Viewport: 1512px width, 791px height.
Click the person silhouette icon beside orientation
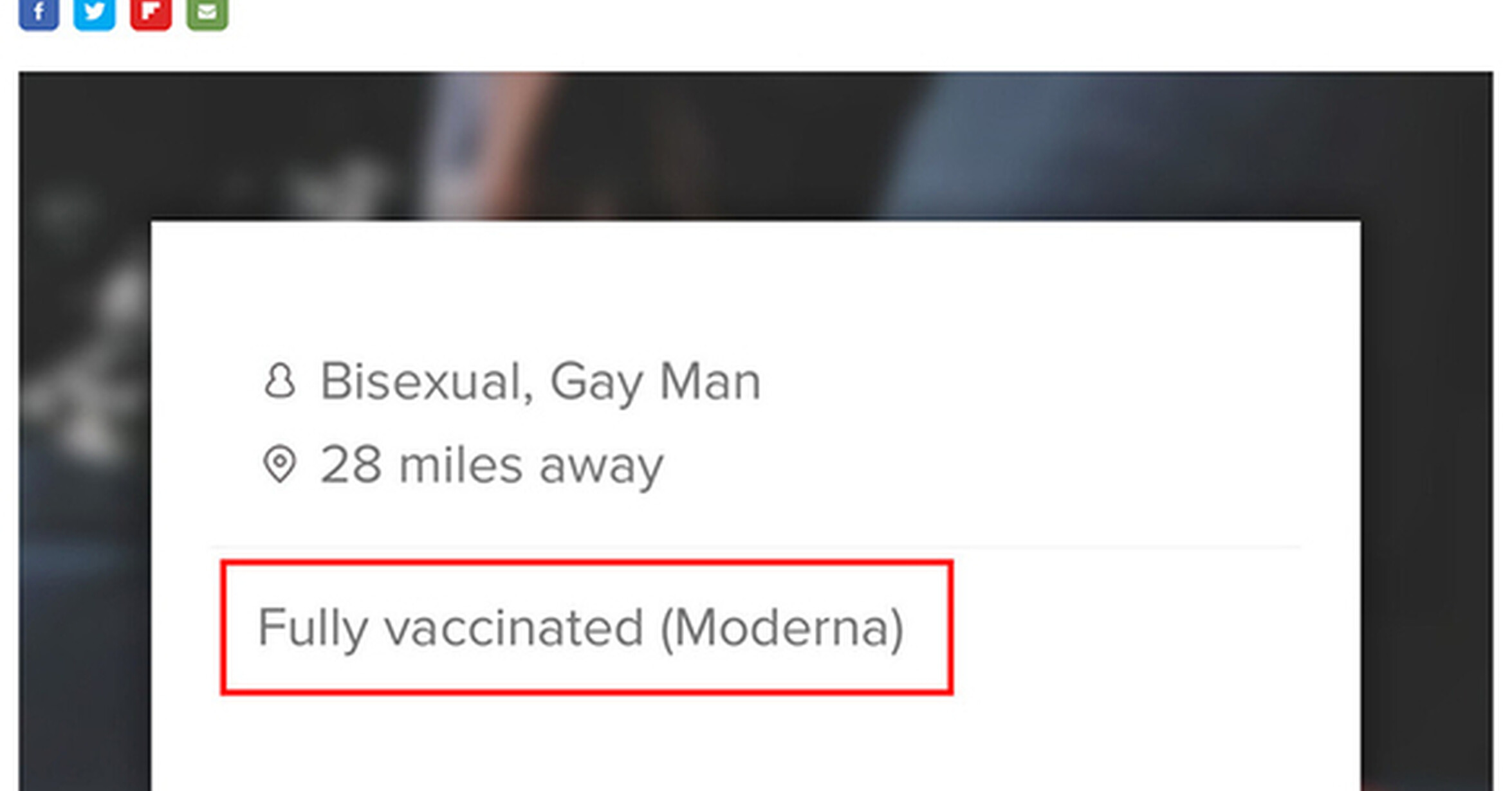coord(280,381)
